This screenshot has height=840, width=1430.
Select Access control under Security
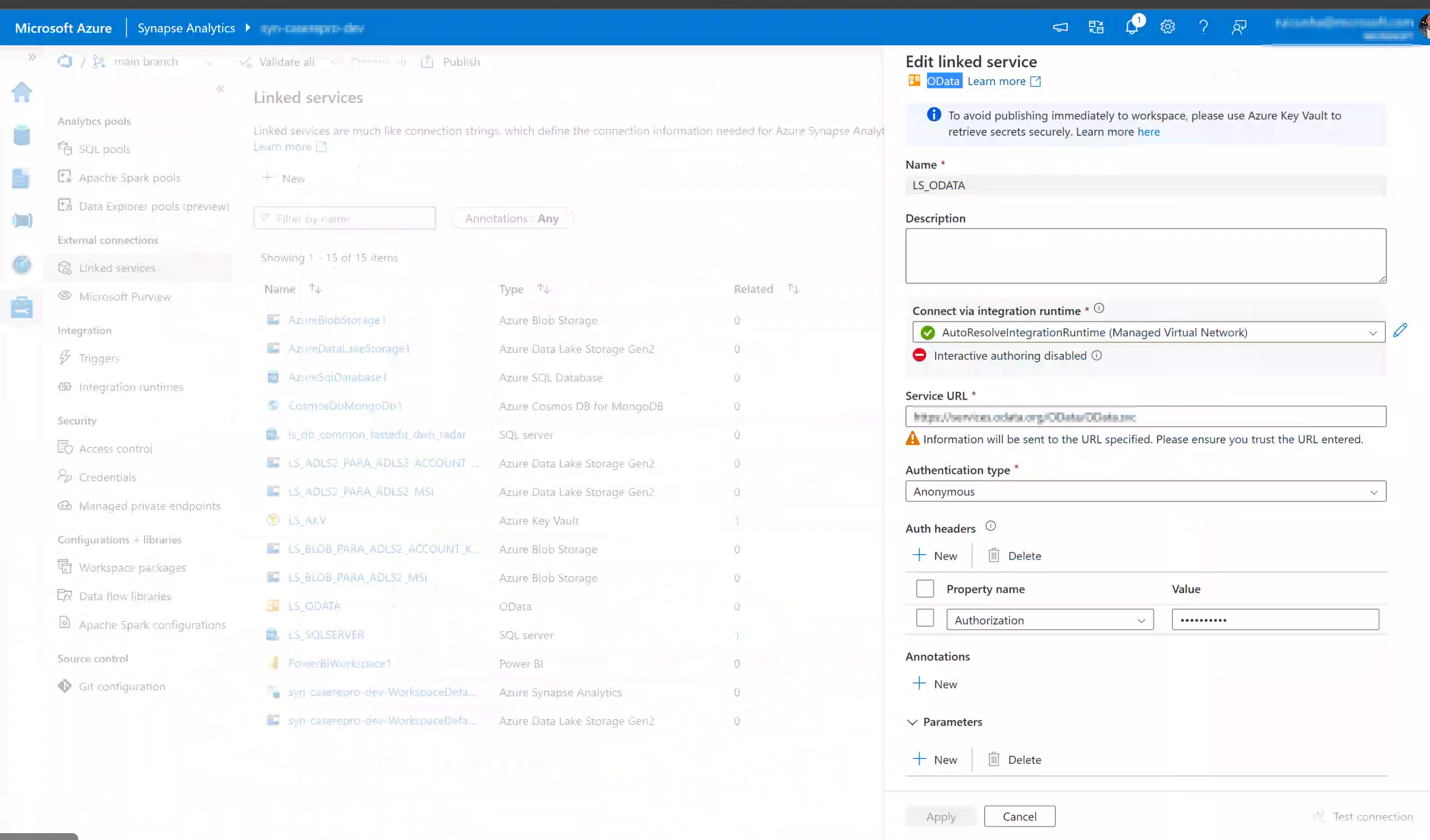(115, 448)
